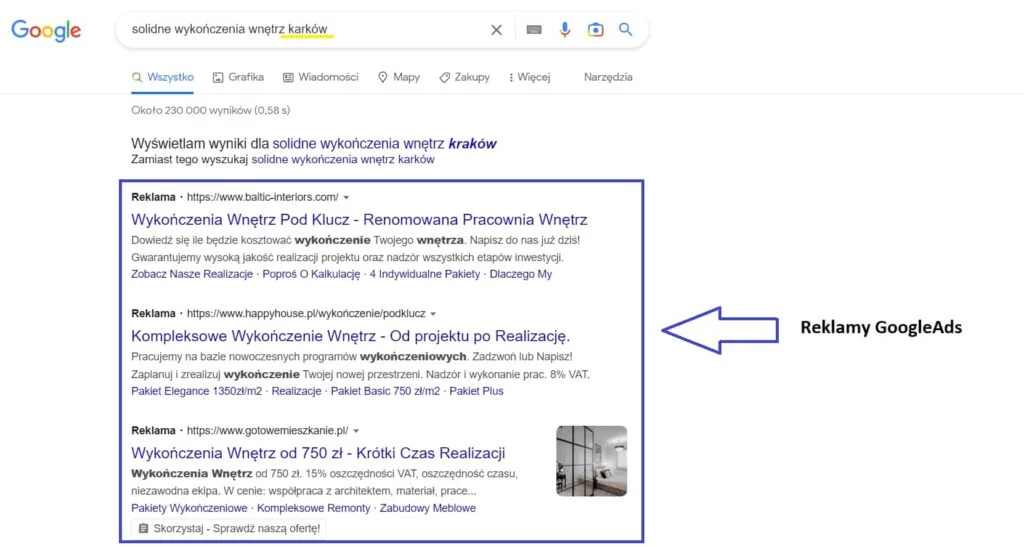Click the https://www.gotowemieszkanie.pl/ URL text
The width and height of the screenshot is (1024, 547).
point(268,431)
